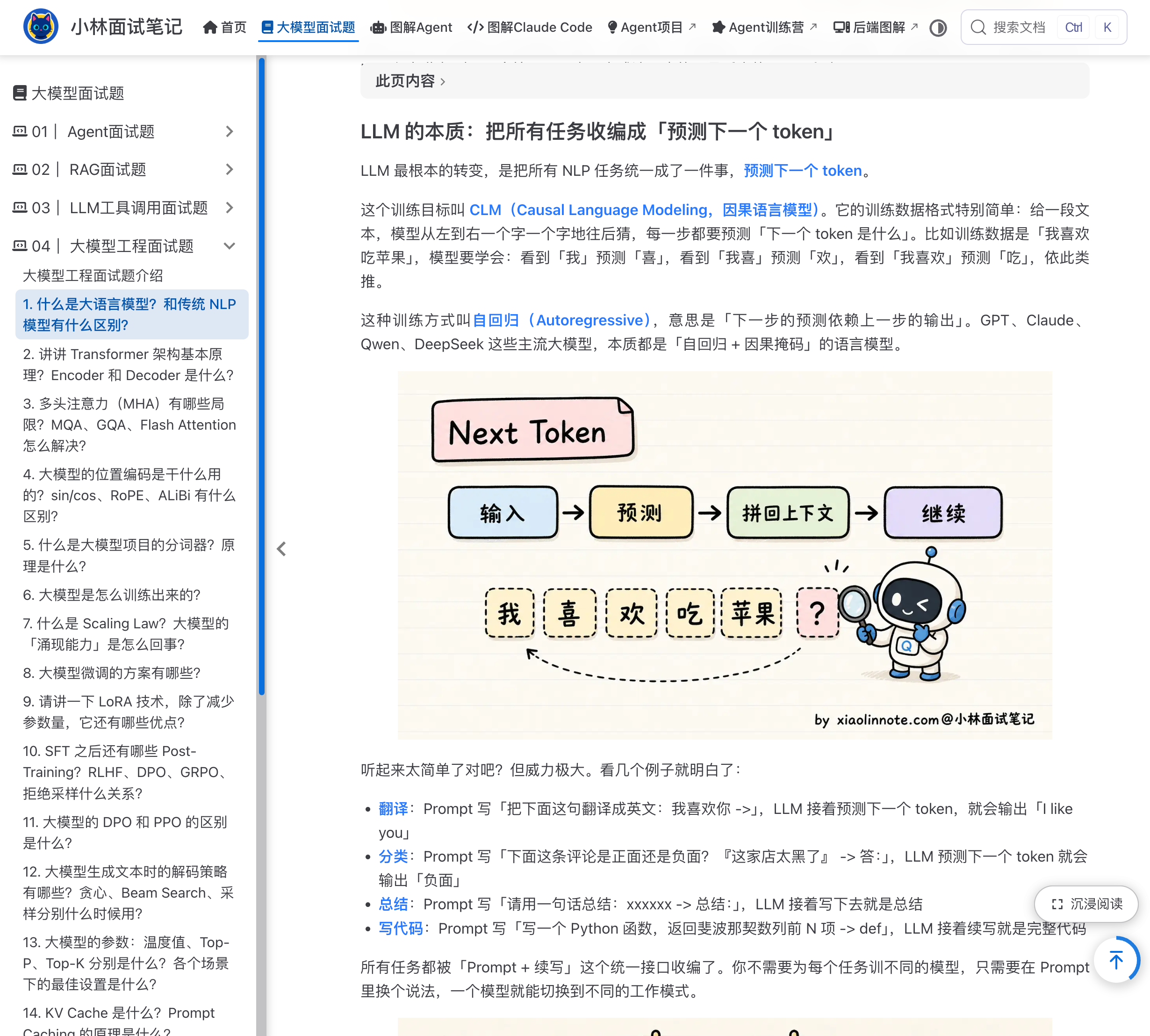Open 图解Agent nav tab
This screenshot has height=1036, width=1150.
point(411,27)
